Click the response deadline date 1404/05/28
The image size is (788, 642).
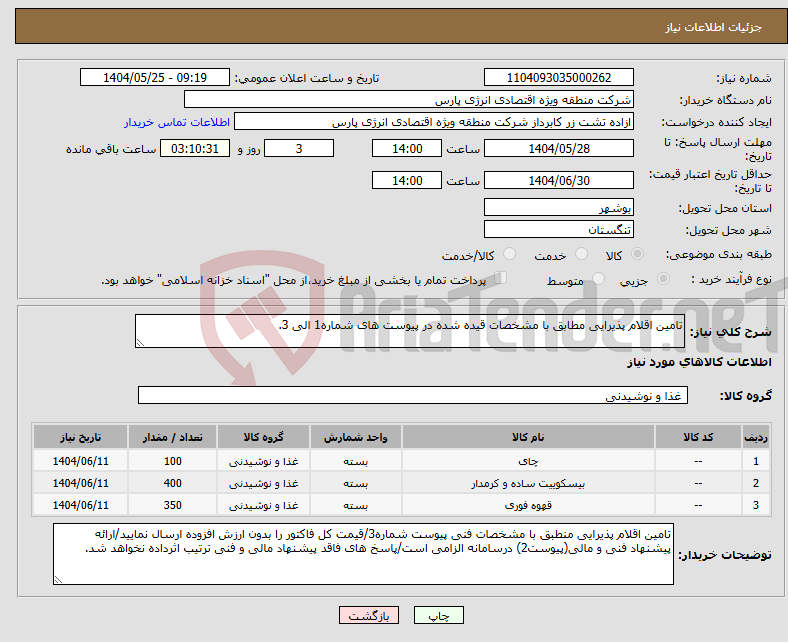pos(558,149)
